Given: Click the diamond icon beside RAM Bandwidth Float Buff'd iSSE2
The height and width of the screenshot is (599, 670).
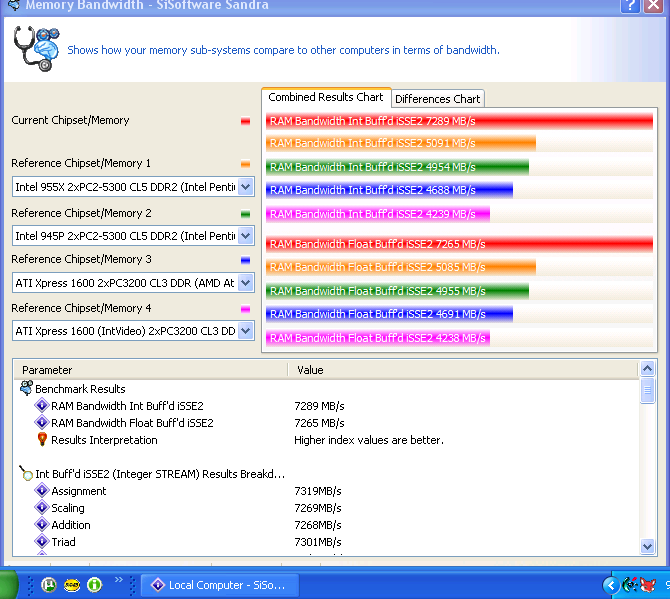Looking at the screenshot, I should coord(42,422).
